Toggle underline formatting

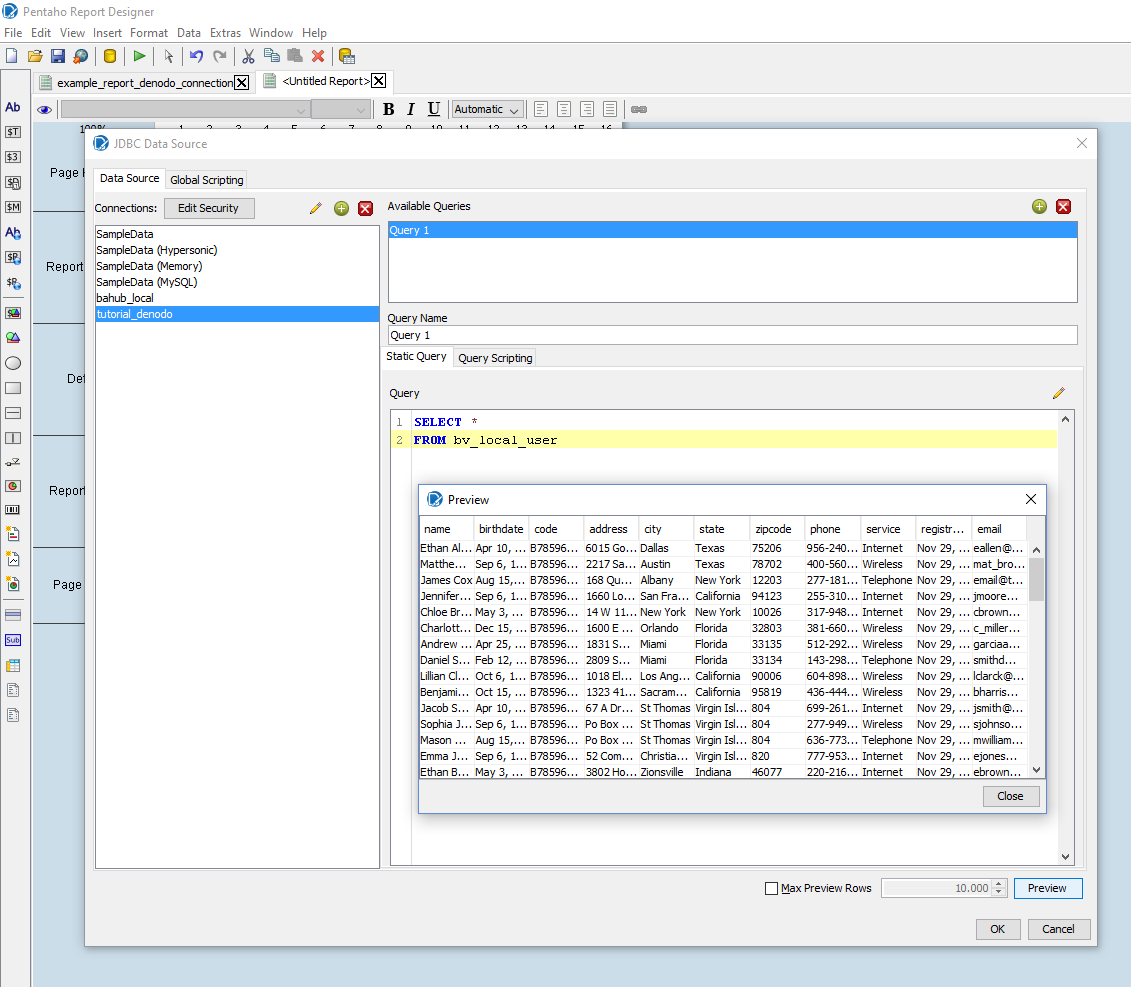434,109
